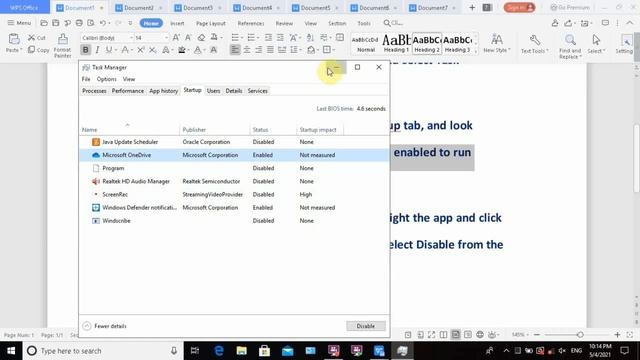Click the numbered list icon
640x360 pixels.
[251, 38]
